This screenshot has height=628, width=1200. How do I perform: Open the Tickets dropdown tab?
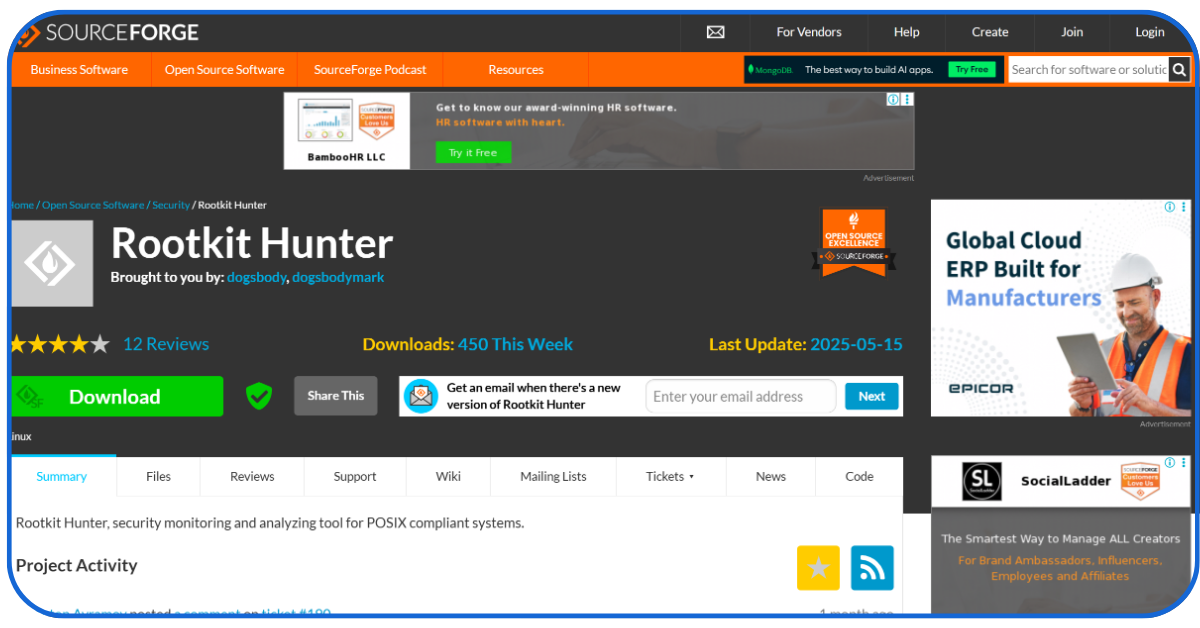coord(670,477)
